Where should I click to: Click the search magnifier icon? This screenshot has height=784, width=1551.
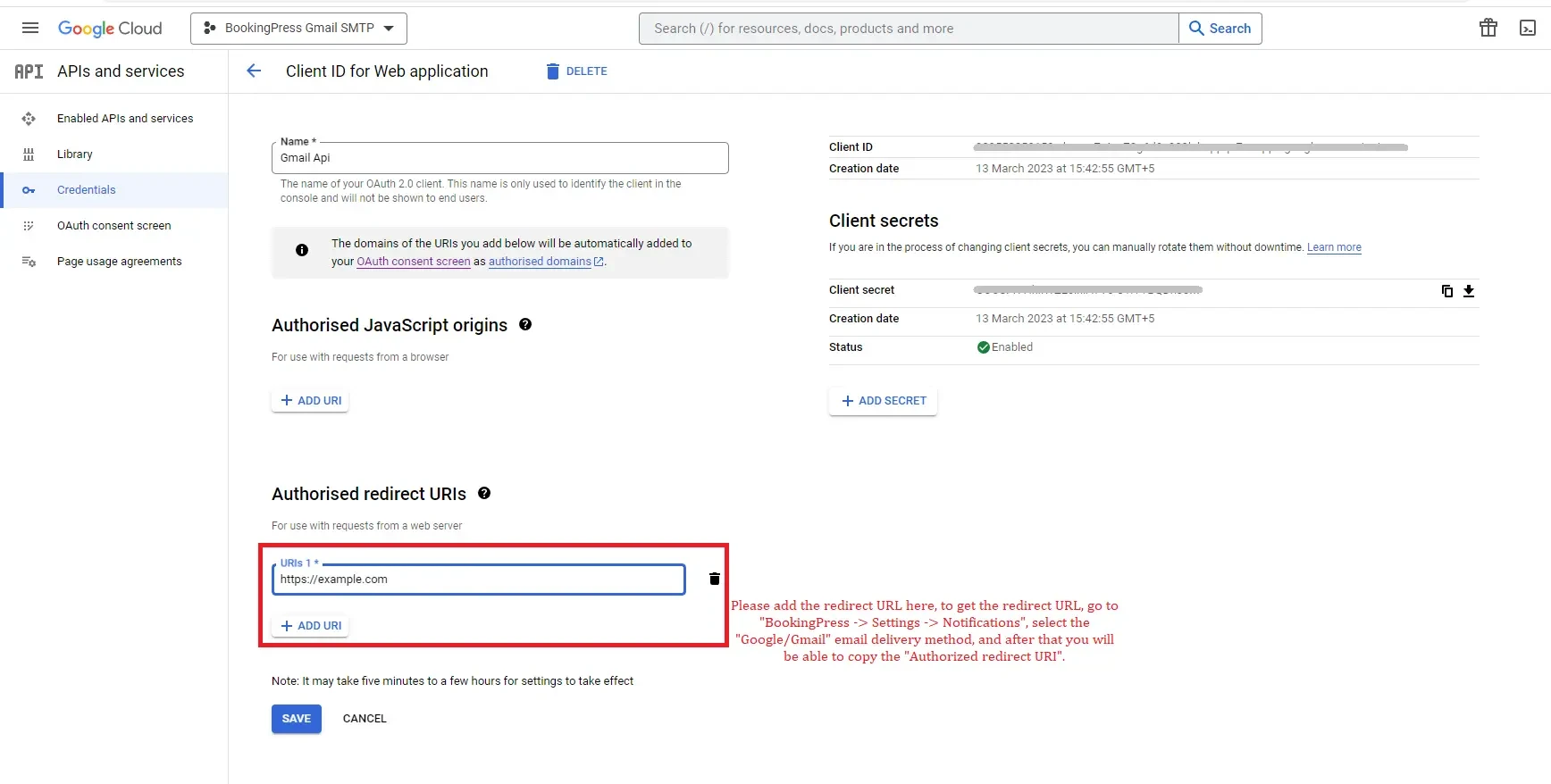click(1197, 29)
